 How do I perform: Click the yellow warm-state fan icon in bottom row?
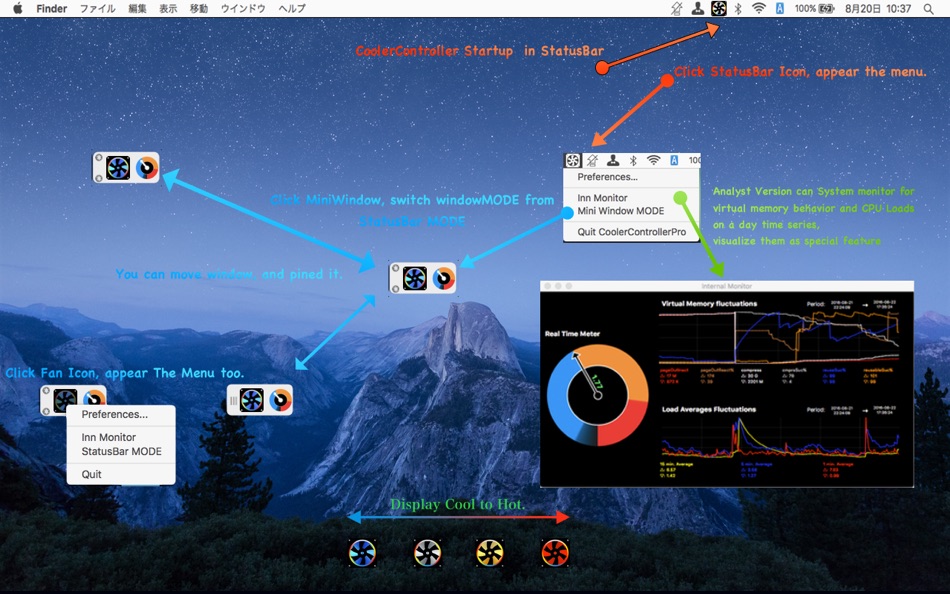490,553
